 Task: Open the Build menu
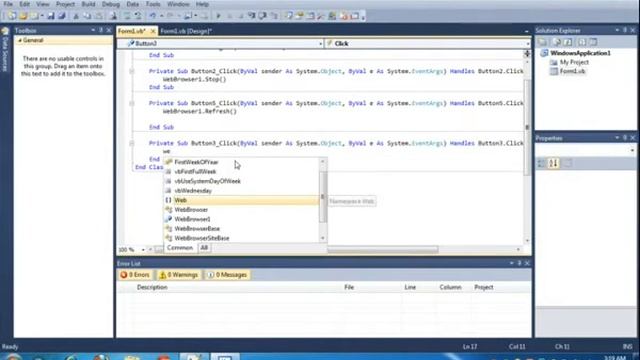click(x=88, y=4)
